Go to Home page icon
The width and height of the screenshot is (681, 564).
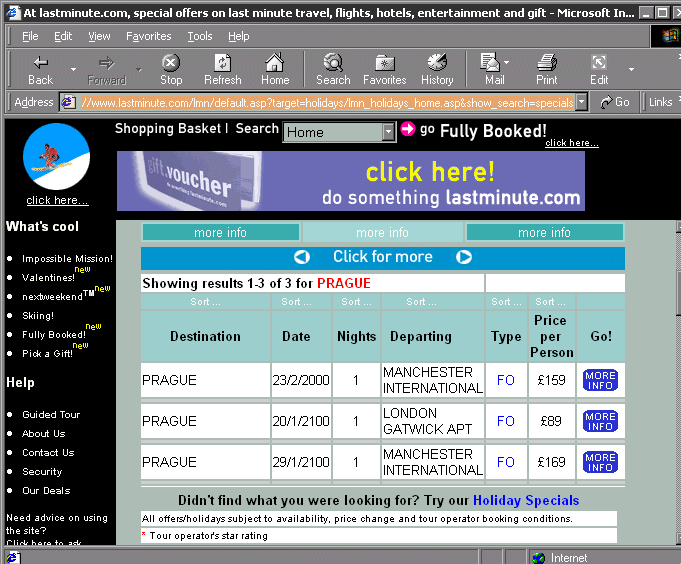[274, 63]
